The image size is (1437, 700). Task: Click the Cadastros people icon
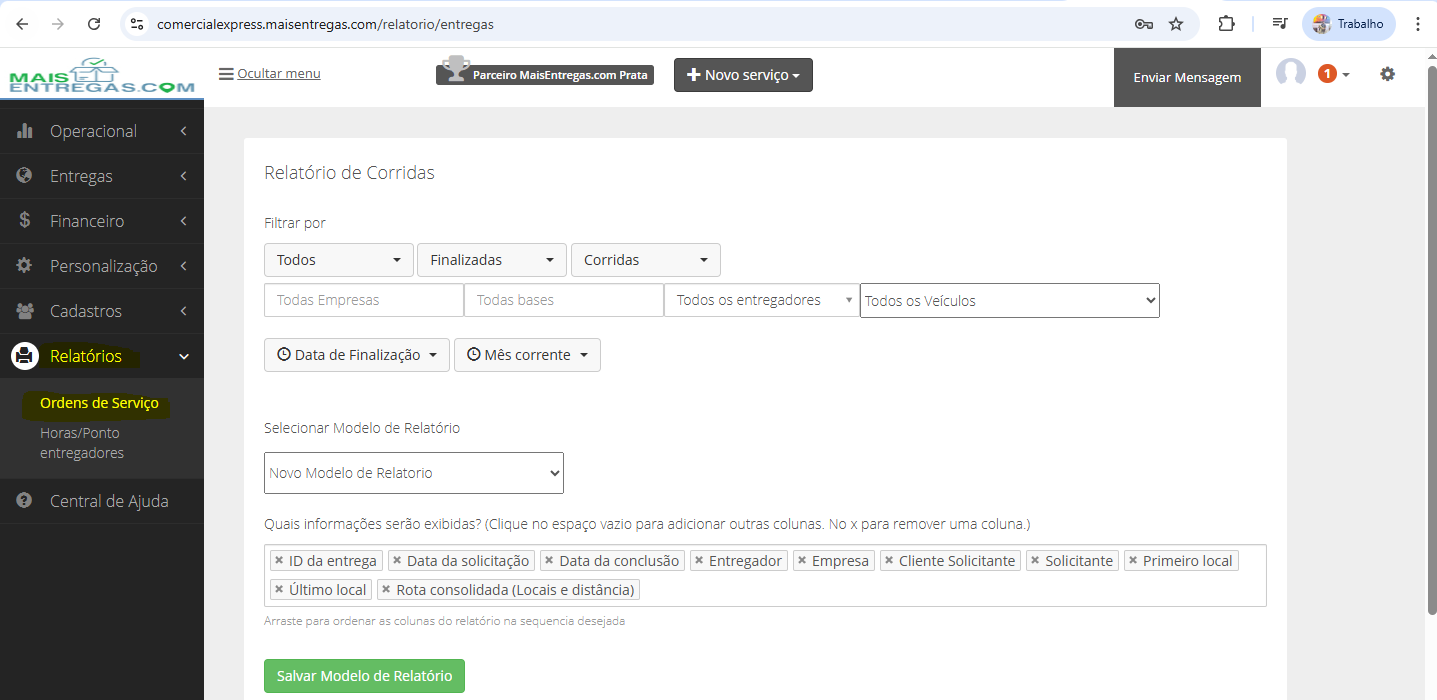coord(25,311)
